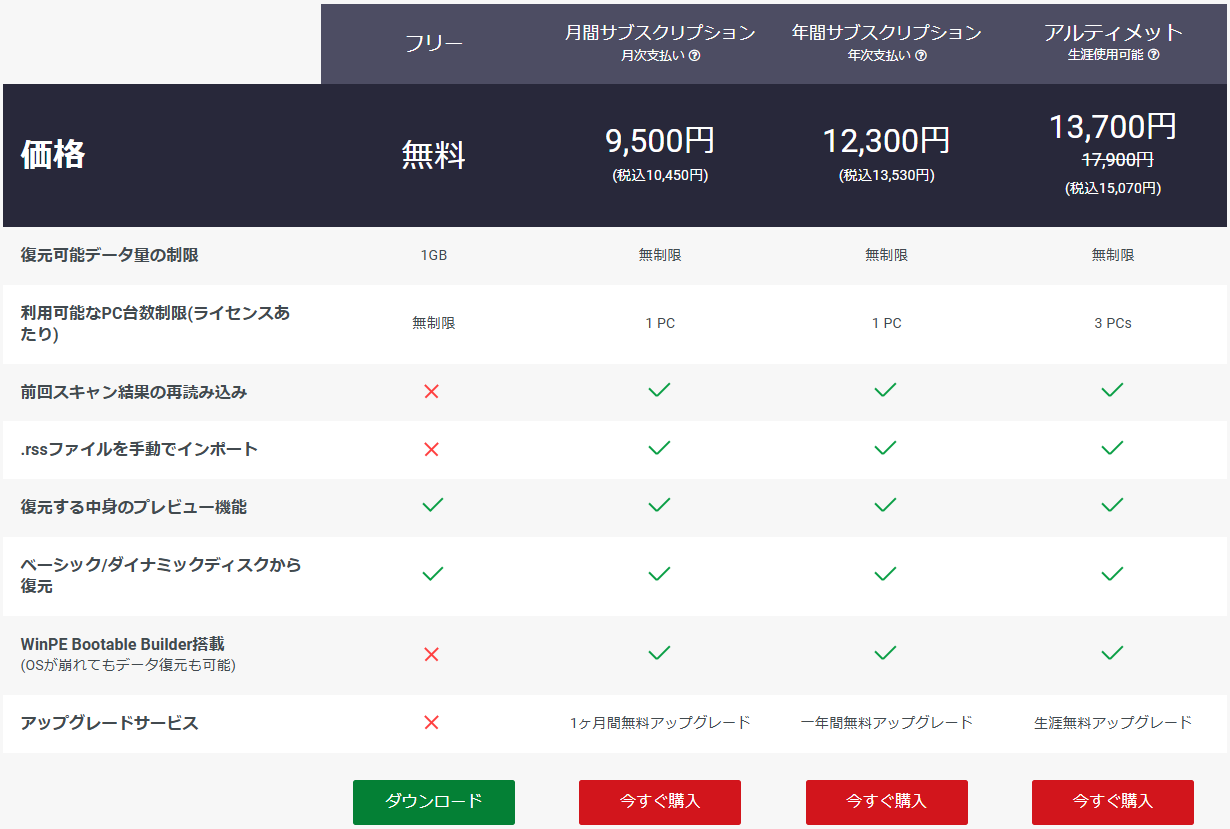Click help icon beside 年次支払い
The image size is (1230, 829).
921,56
